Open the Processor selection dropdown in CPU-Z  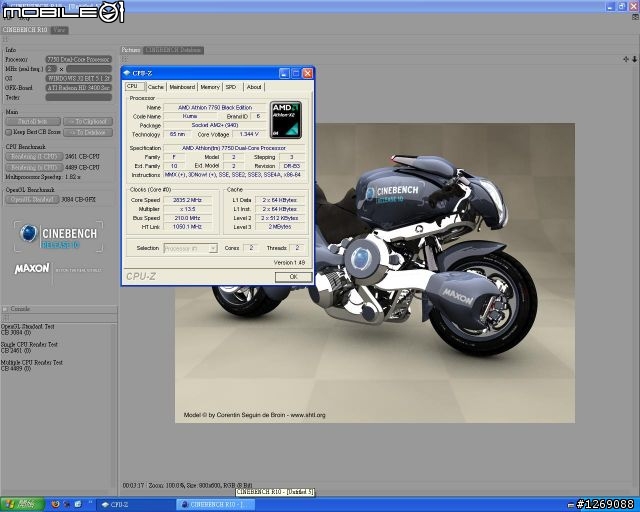click(190, 248)
